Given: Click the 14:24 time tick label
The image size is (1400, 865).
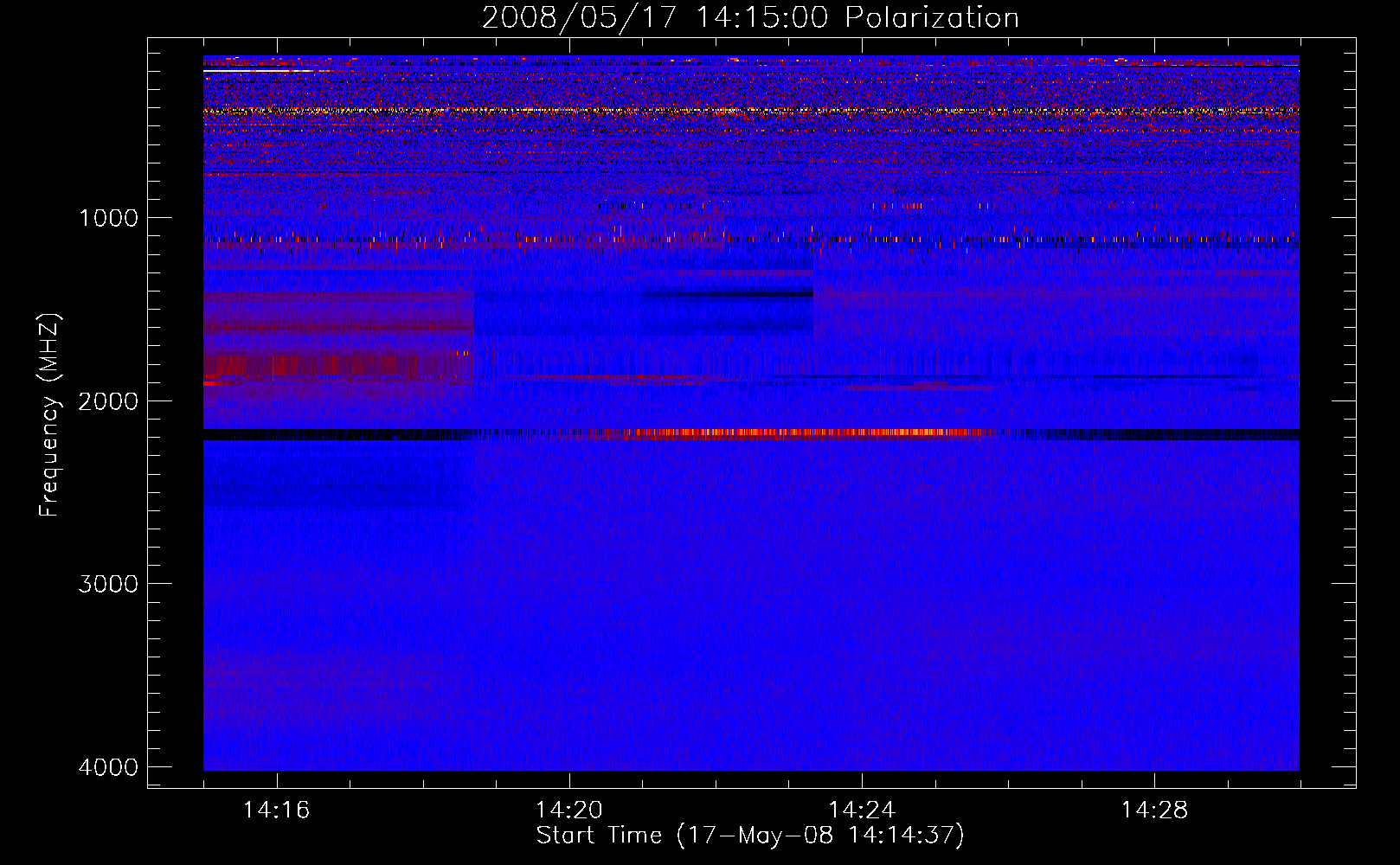Looking at the screenshot, I should pos(862,811).
